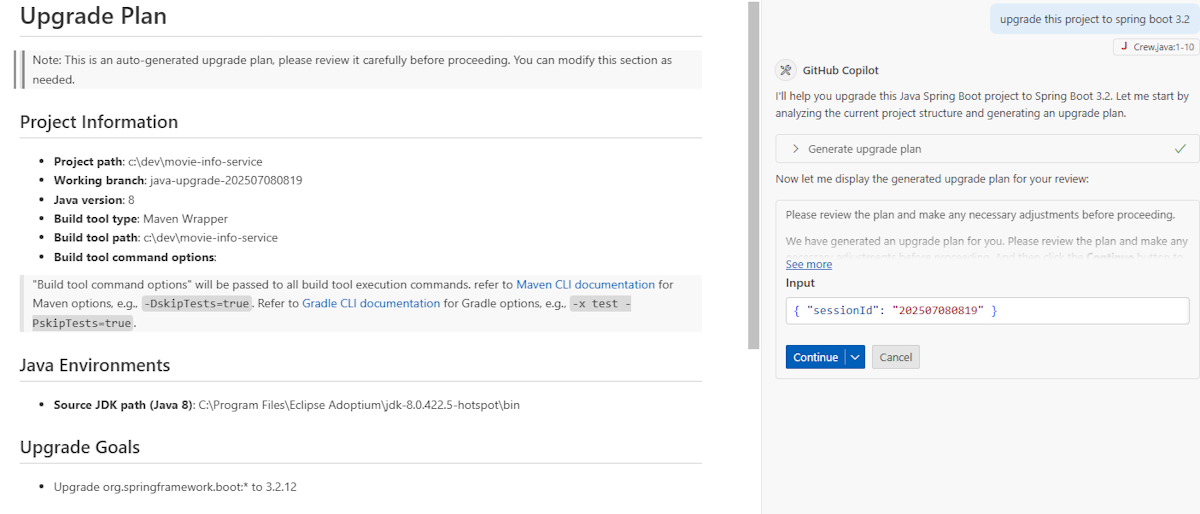
Task: Click the checkmark on Generate upgrade plan
Action: (x=1180, y=149)
